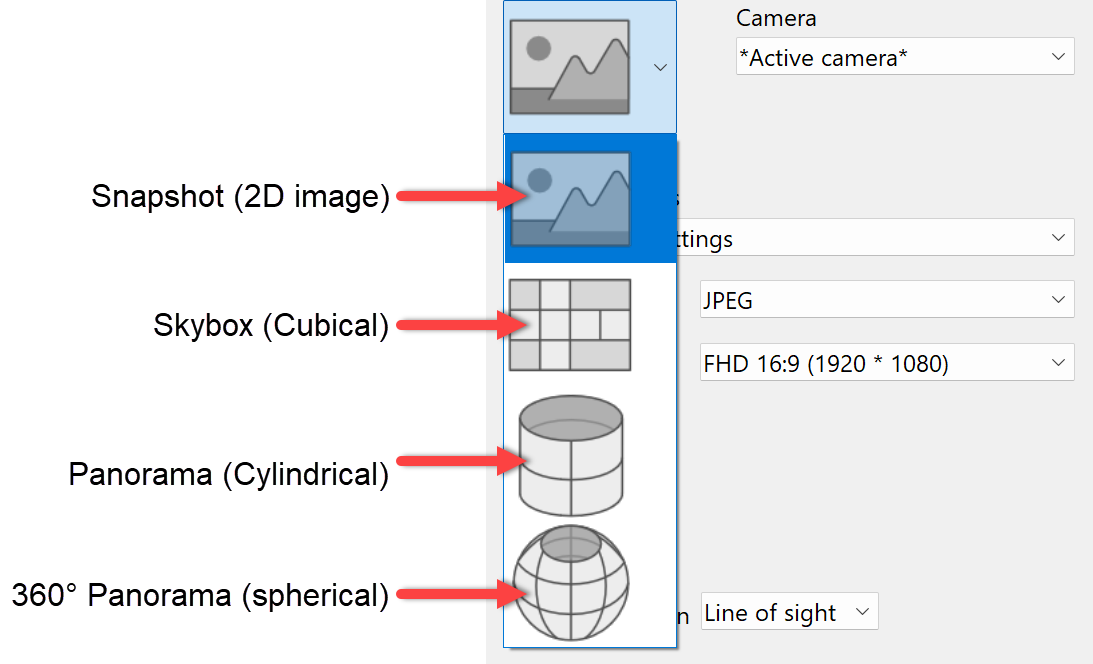
Task: Select the 360° Panorama (spherical) option
Action: coord(569,583)
